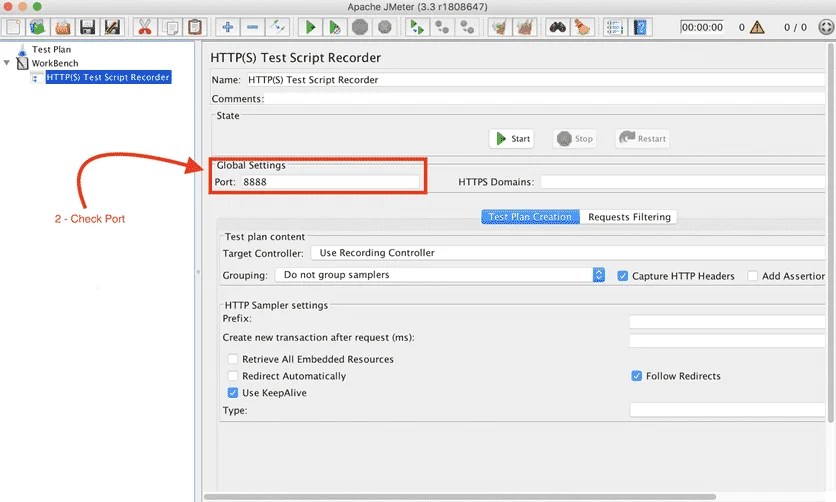
Task: Click the Prefix input field
Action: pos(727,321)
